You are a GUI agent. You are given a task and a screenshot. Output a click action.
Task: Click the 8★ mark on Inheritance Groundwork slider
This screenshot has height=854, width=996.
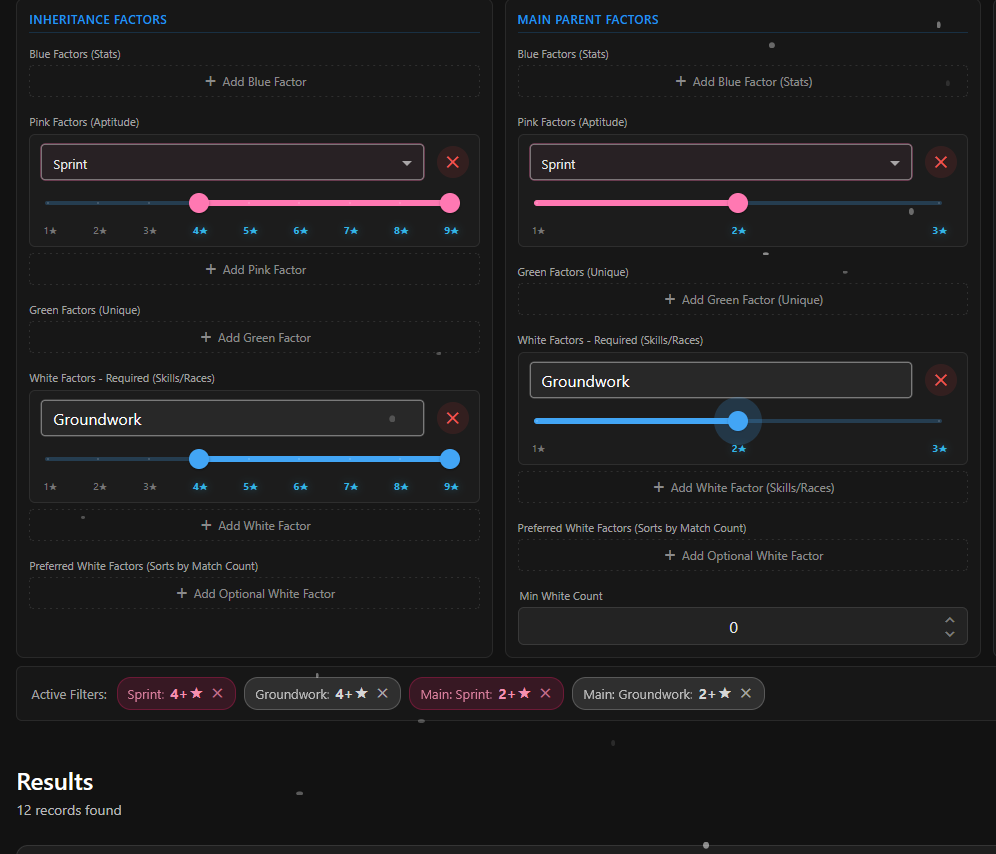point(401,487)
